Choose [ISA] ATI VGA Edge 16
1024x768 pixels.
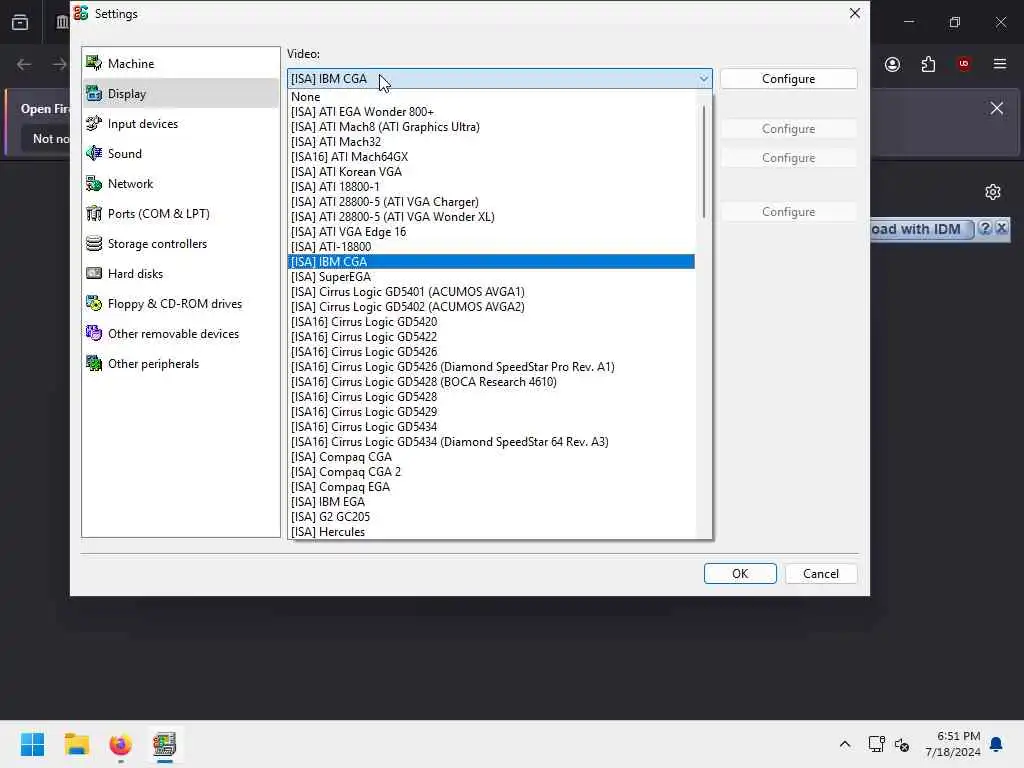pyautogui.click(x=491, y=232)
